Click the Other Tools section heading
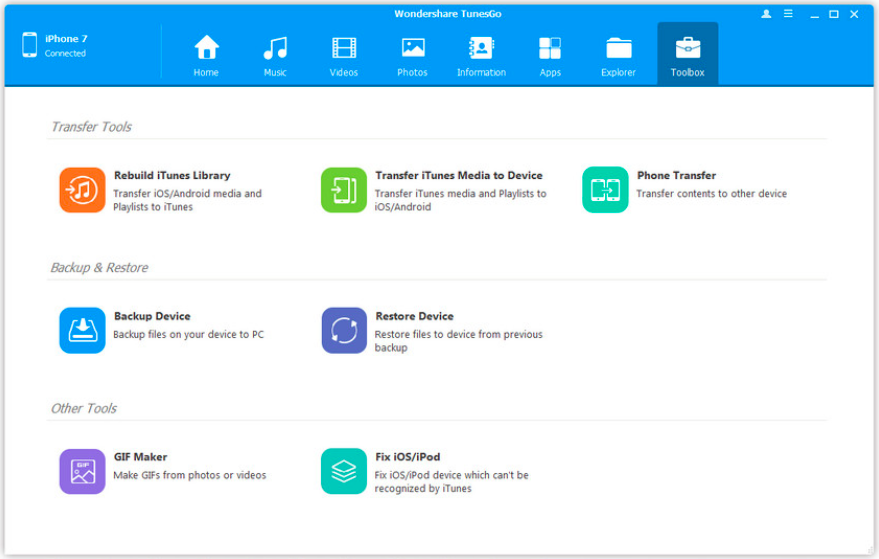The image size is (879, 559). point(84,408)
